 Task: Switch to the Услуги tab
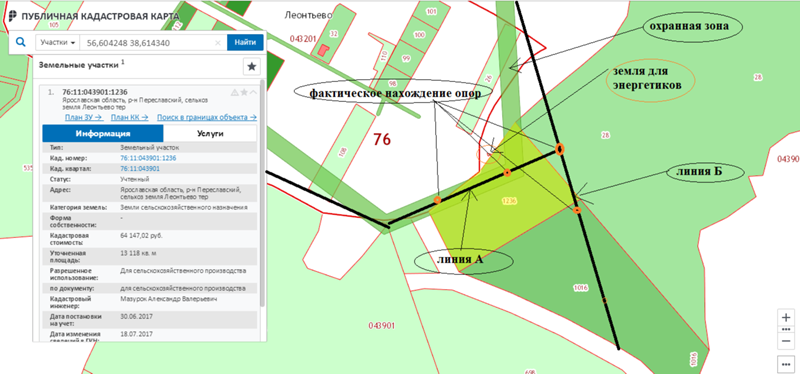(x=210, y=134)
